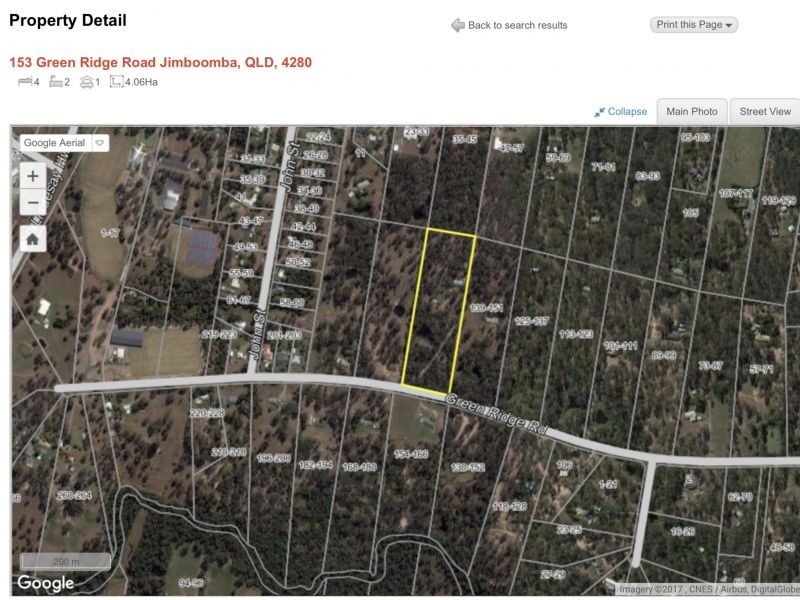Reset map with the home icon
The height and width of the screenshot is (600, 800).
(x=33, y=239)
